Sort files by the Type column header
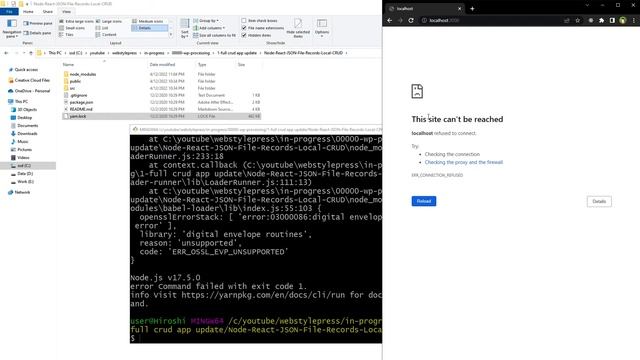Image resolution: width=640 pixels, height=360 pixels. click(202, 64)
